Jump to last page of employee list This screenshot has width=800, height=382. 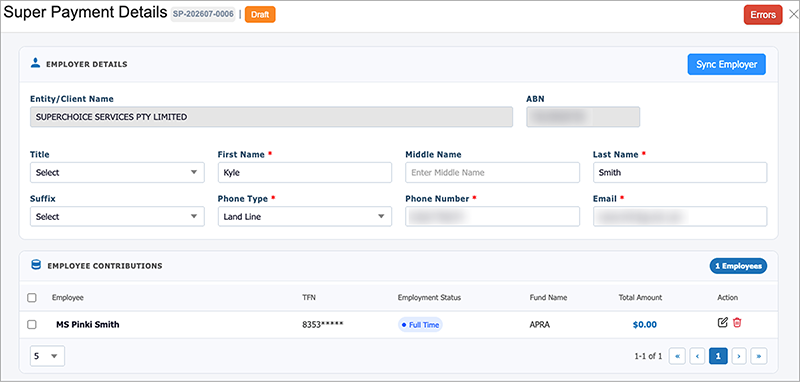(x=759, y=356)
